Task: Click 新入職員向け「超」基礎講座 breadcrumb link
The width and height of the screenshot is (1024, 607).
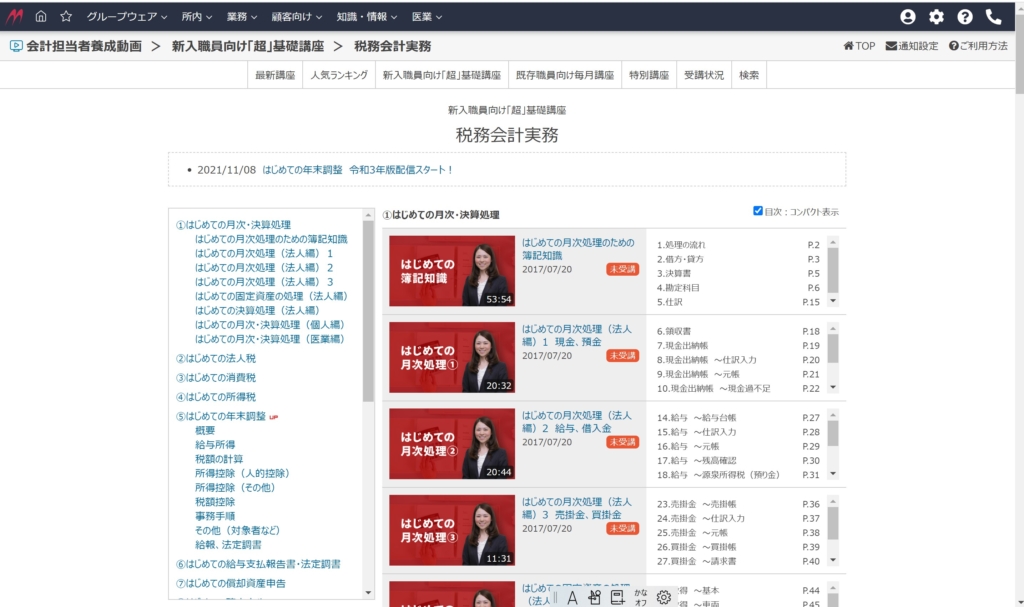Action: (248, 46)
